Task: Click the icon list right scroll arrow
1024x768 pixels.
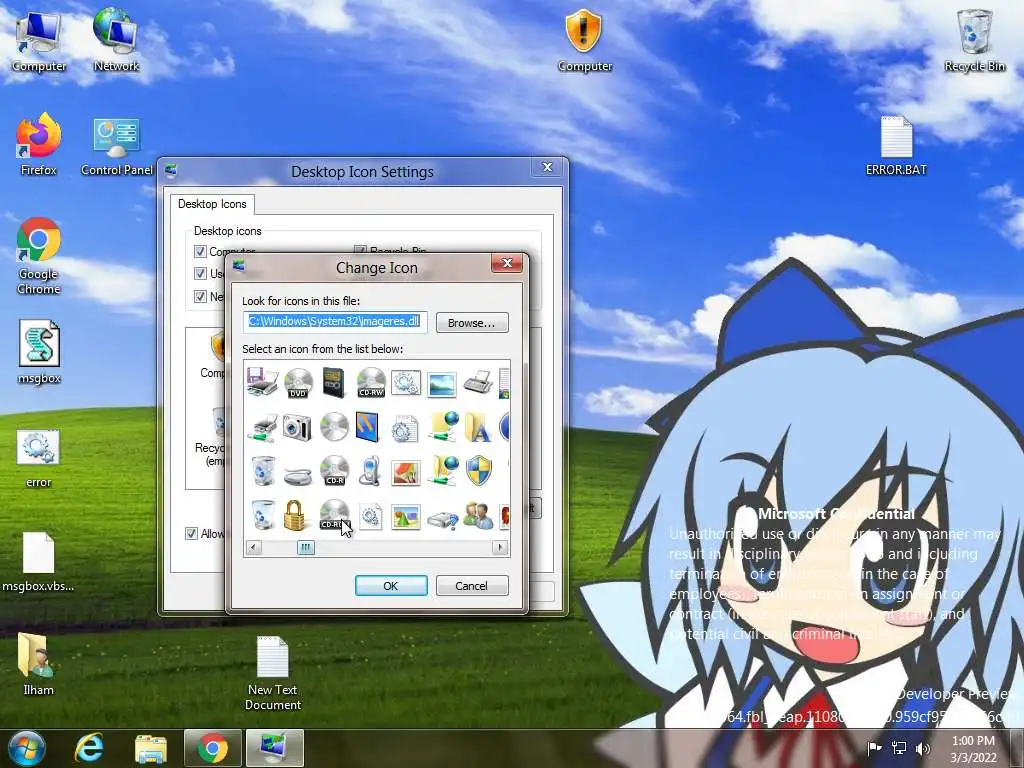Action: pos(500,547)
